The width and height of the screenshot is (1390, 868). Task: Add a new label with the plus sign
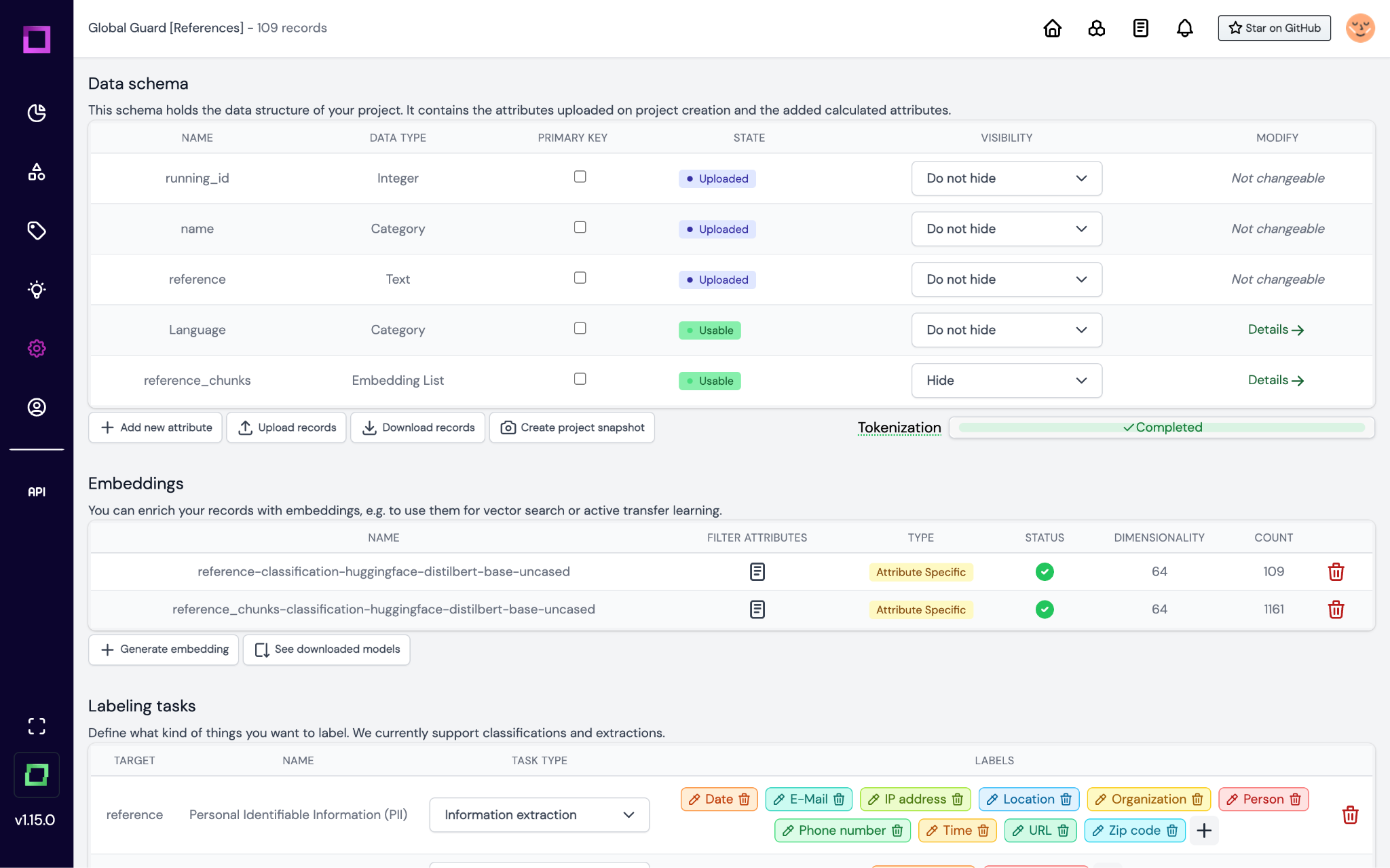[1204, 830]
